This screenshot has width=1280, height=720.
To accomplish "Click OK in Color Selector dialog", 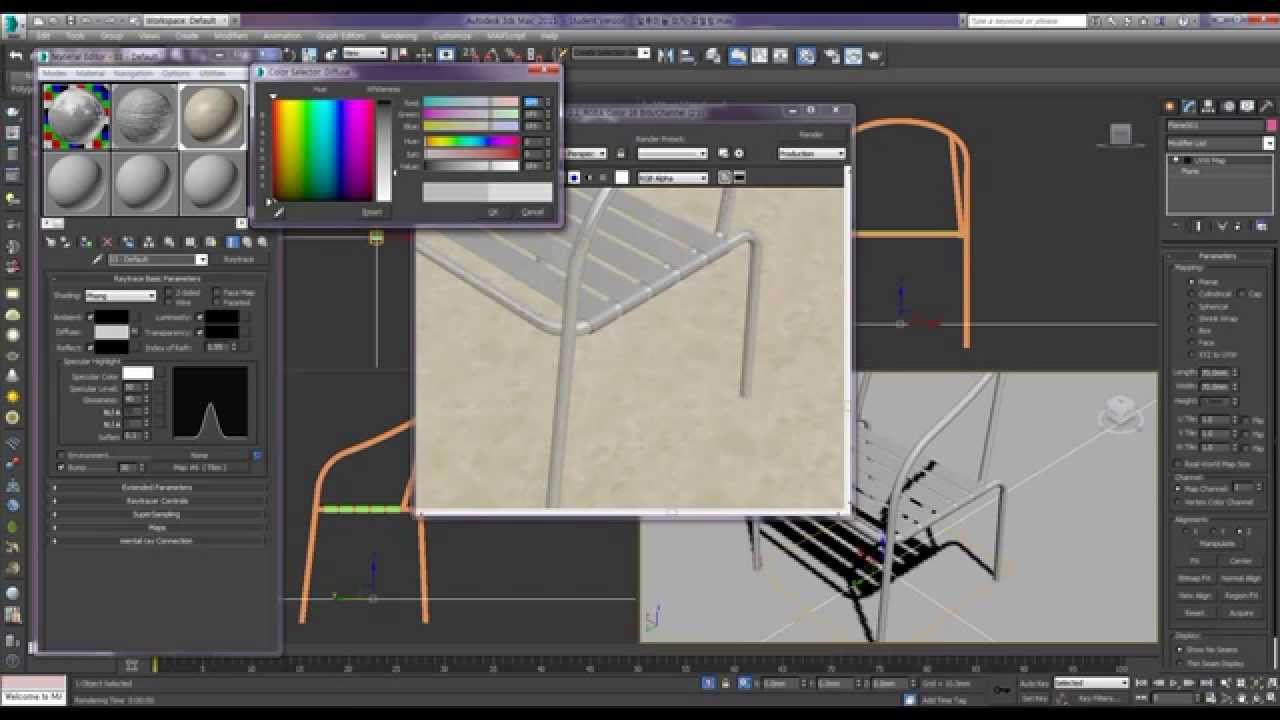I will point(492,212).
